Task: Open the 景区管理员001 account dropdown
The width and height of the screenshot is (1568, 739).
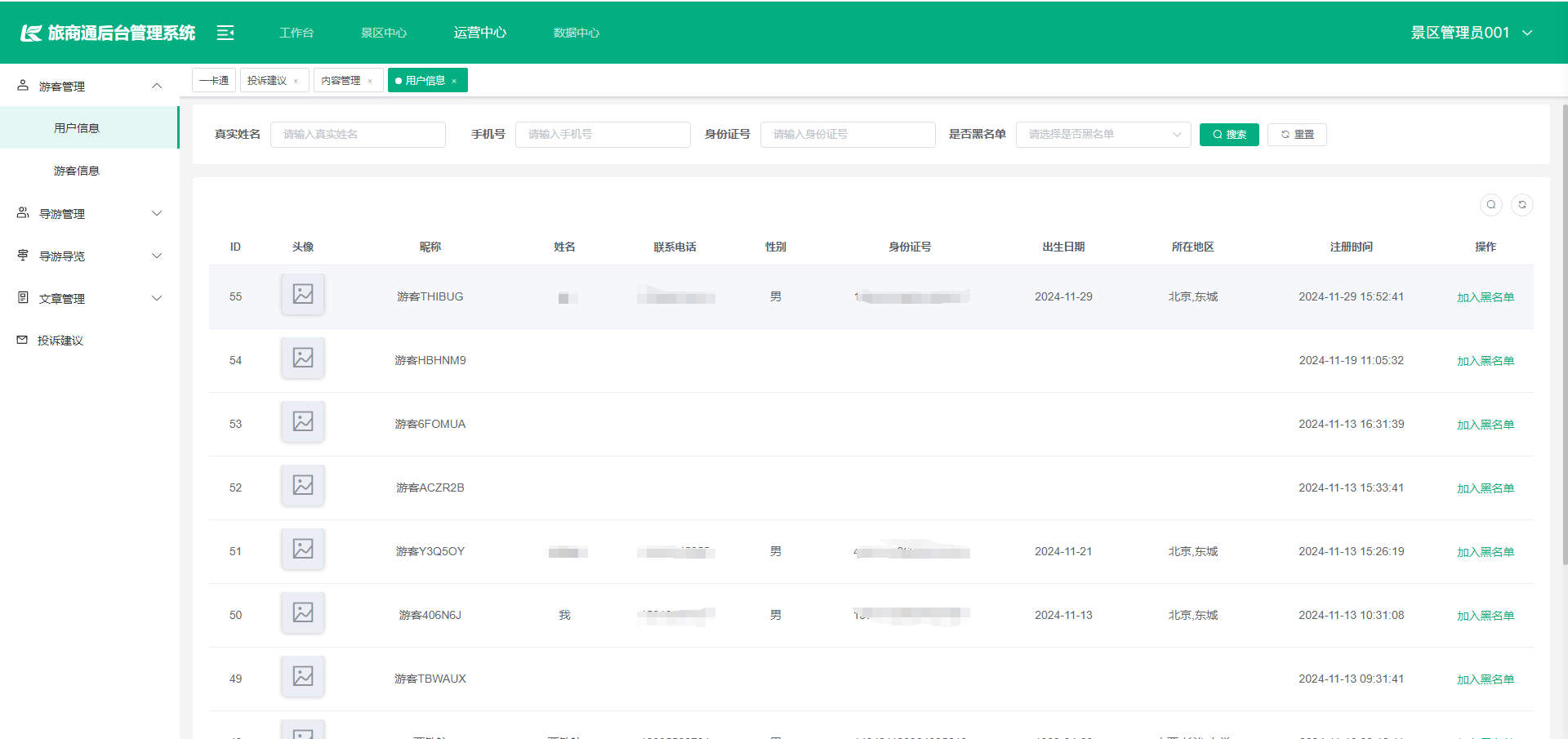Action: [1472, 33]
